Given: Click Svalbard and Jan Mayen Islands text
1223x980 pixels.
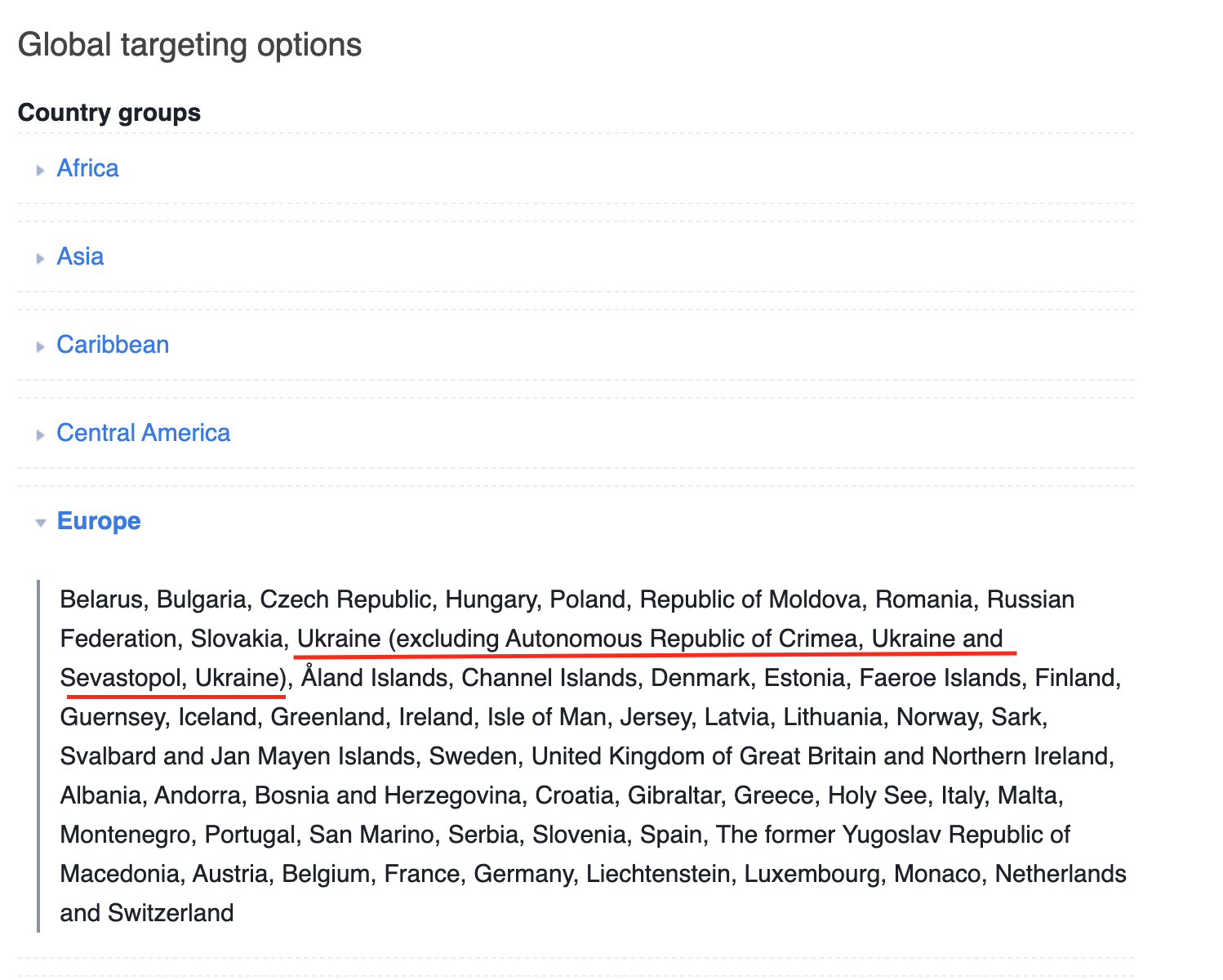Looking at the screenshot, I should tap(238, 756).
